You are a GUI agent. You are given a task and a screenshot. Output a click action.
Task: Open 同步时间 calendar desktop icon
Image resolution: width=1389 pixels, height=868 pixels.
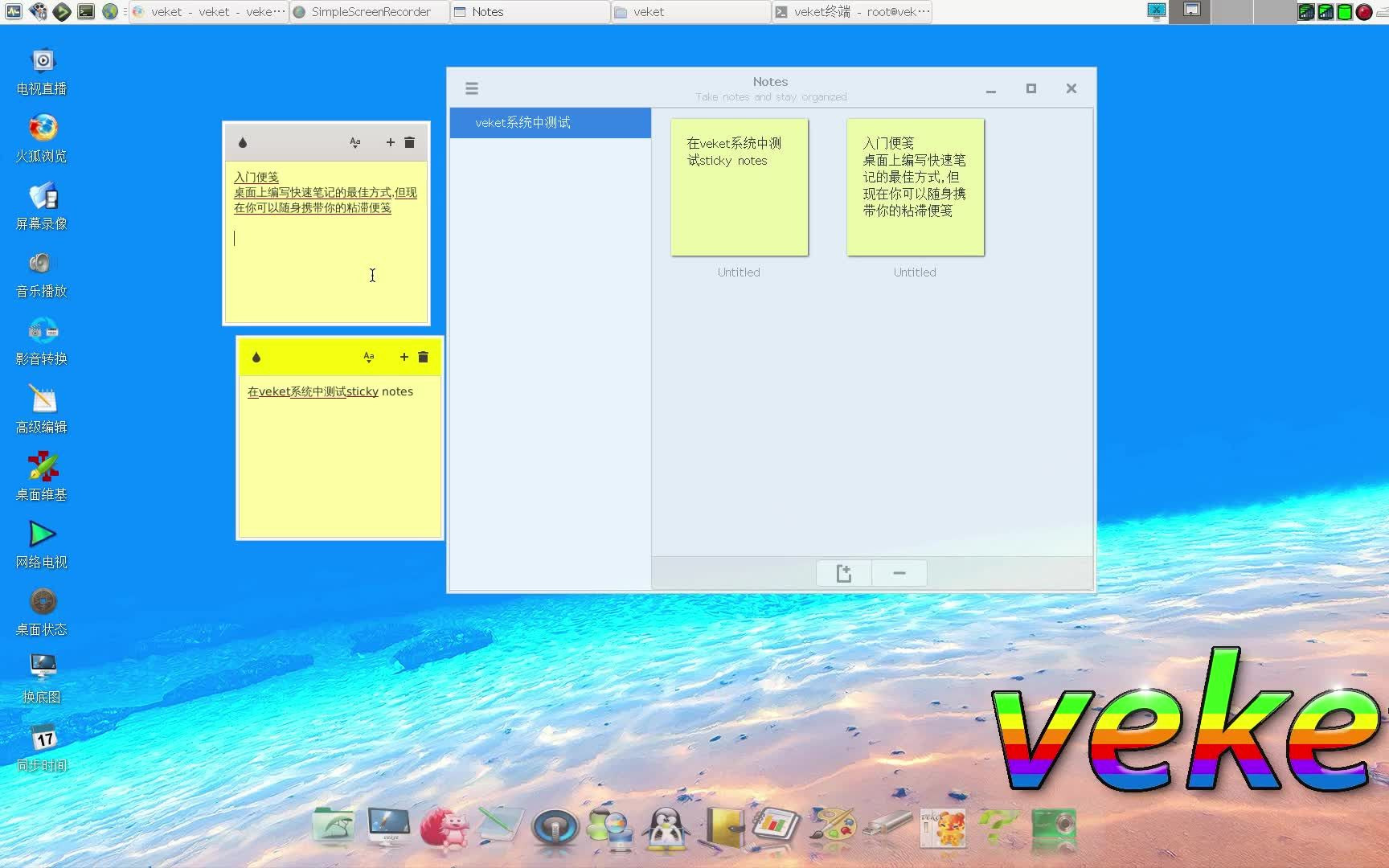coord(43,748)
